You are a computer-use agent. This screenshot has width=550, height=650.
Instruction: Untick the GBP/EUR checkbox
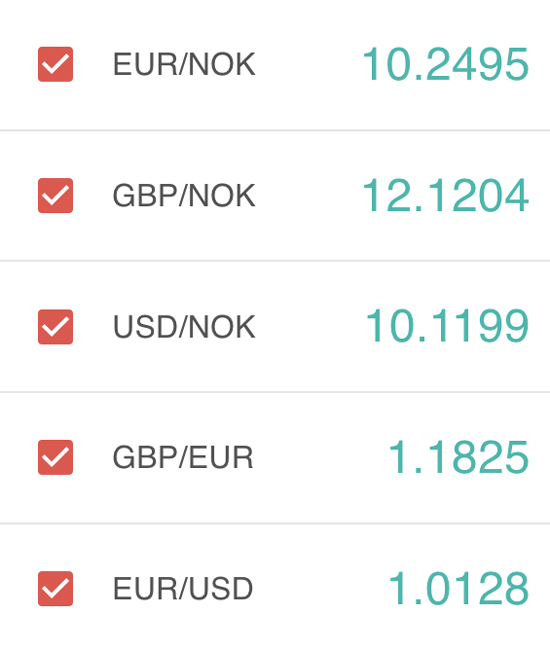coord(56,457)
